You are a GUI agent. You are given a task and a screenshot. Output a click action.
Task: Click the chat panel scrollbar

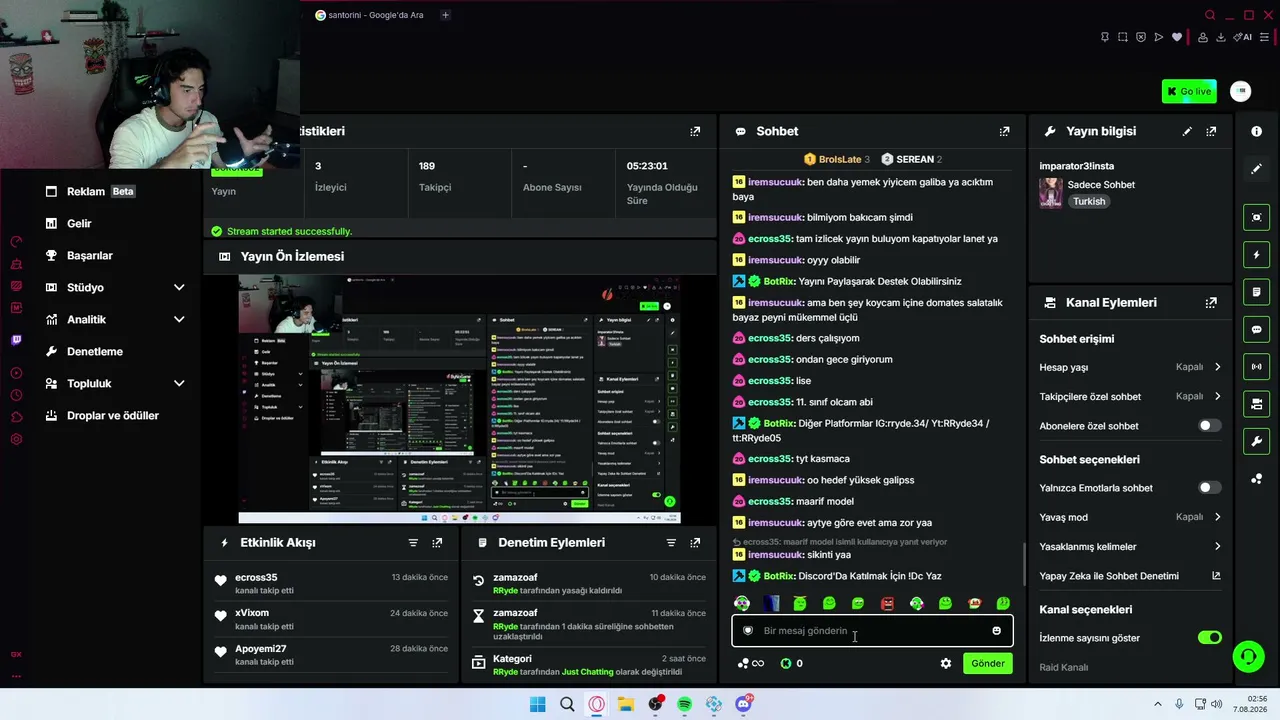tap(1024, 565)
